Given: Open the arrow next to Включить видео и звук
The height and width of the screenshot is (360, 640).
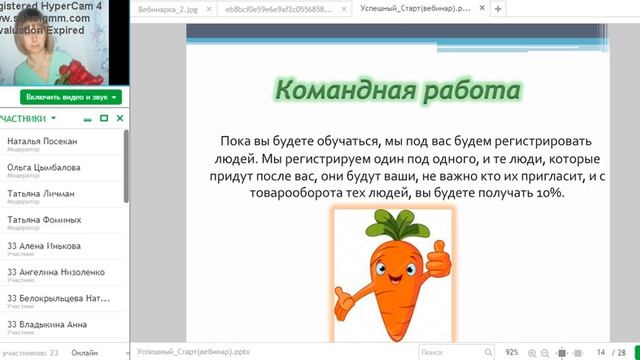Looking at the screenshot, I should coord(114,97).
